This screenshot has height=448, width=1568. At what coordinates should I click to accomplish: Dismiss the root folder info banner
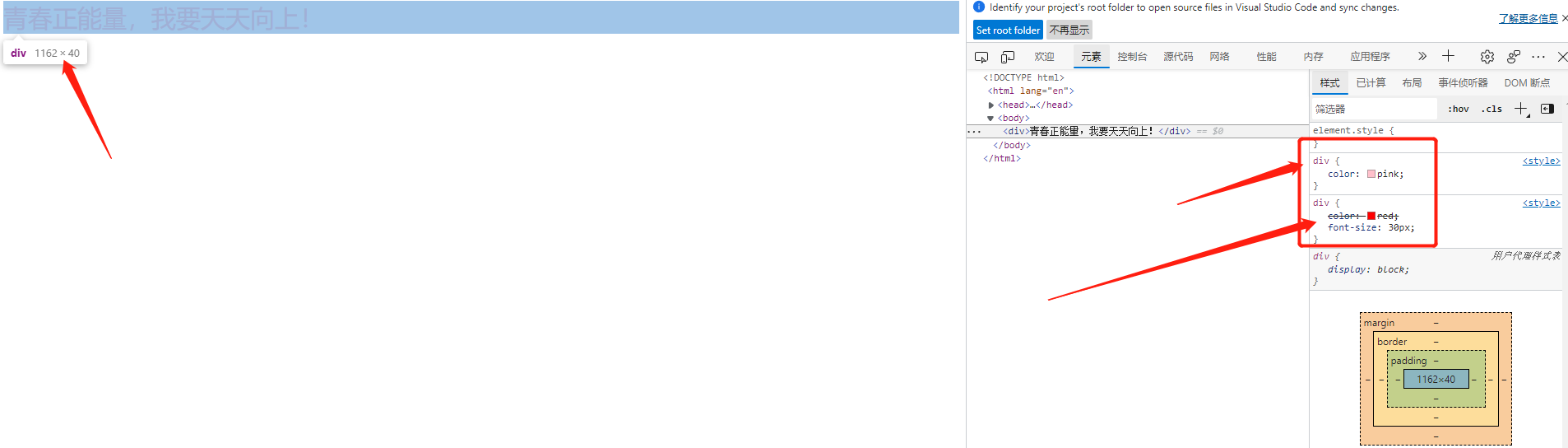pos(1564,18)
